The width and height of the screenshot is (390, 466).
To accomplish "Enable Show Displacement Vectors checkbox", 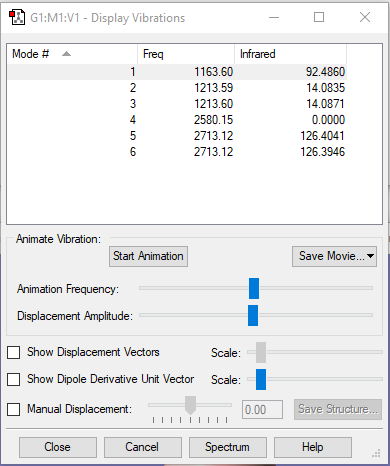I will coord(14,352).
